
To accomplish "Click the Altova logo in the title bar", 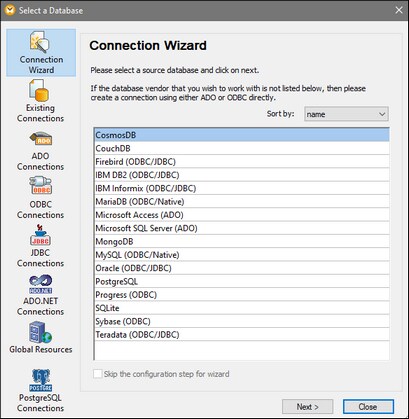I will (10, 10).
